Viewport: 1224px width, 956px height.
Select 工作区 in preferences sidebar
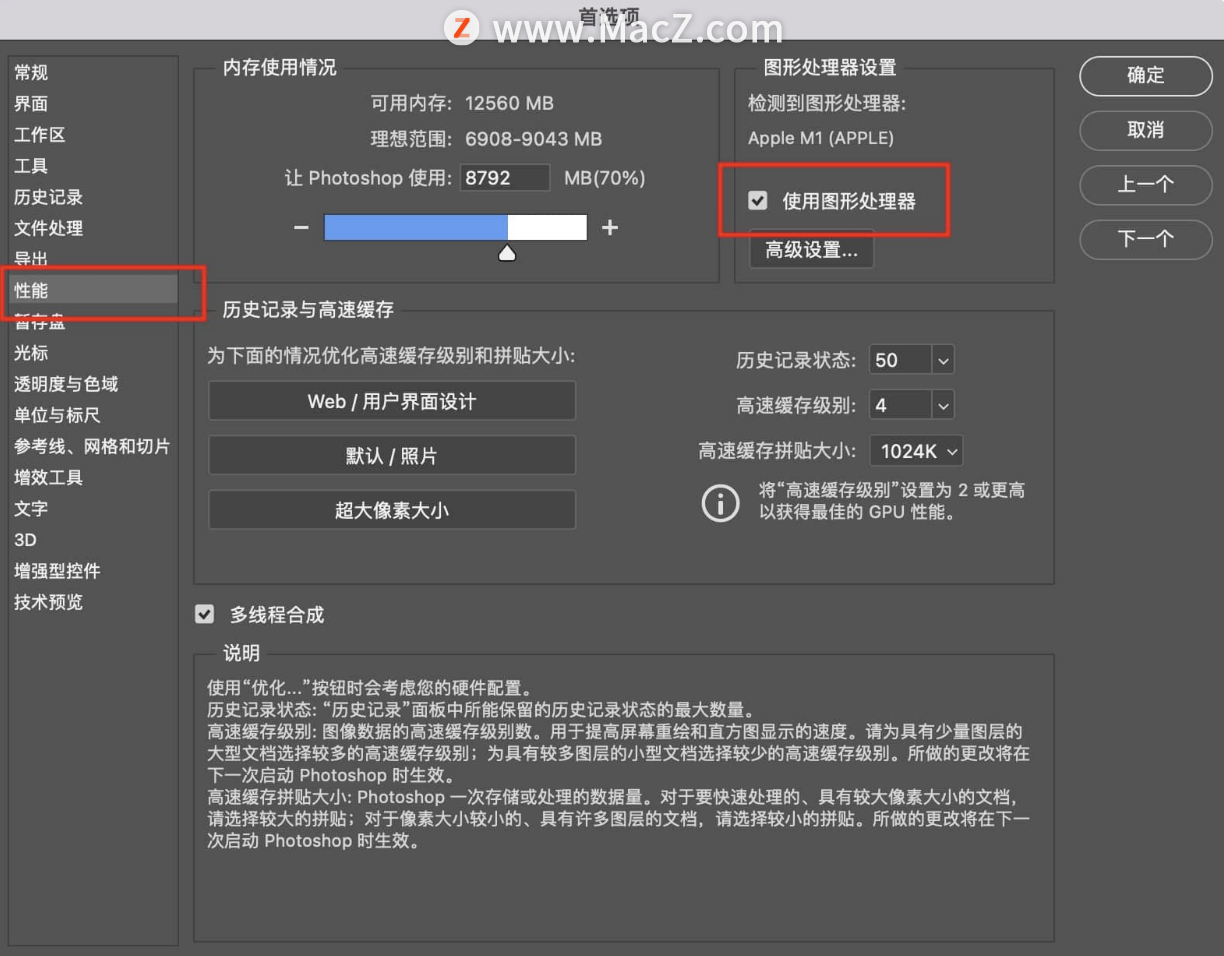click(x=40, y=134)
